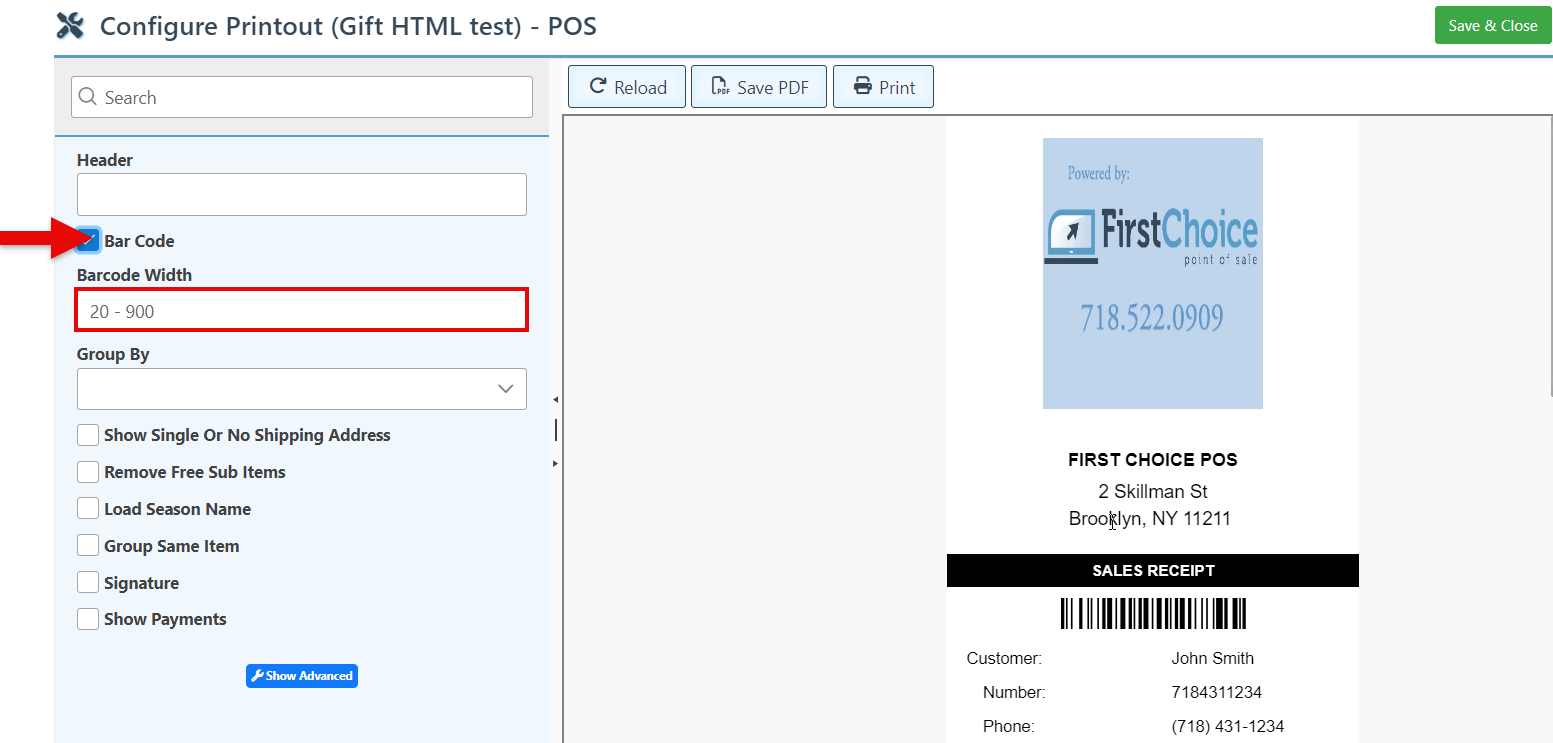Image resolution: width=1553 pixels, height=743 pixels.
Task: Reload the printout preview
Action: tap(627, 87)
